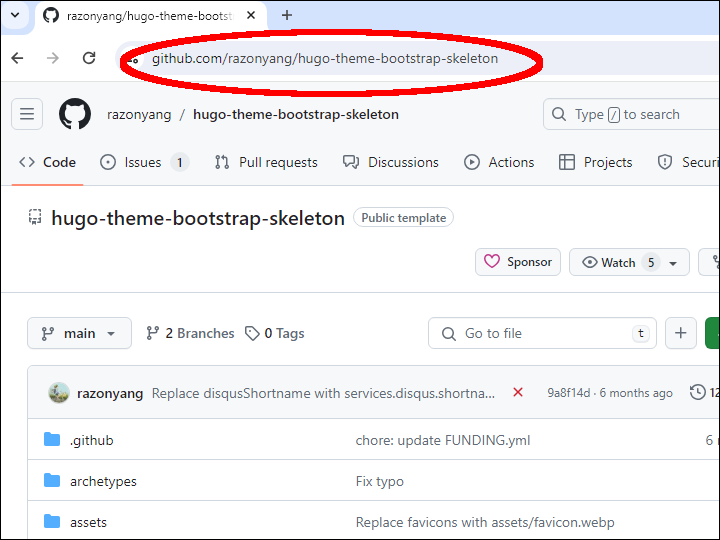The width and height of the screenshot is (720, 540).
Task: Open the Replace disqusShortname commit message
Action: click(x=323, y=394)
